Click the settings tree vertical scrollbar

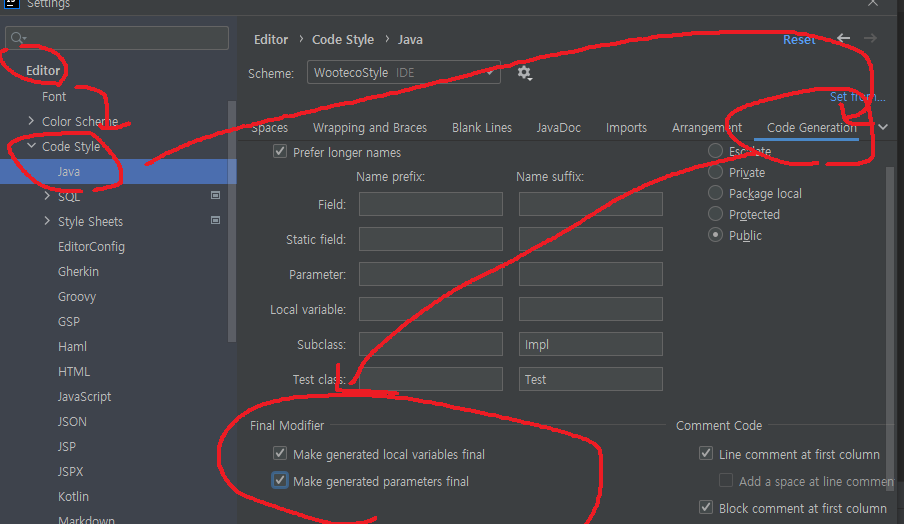pyautogui.click(x=232, y=221)
